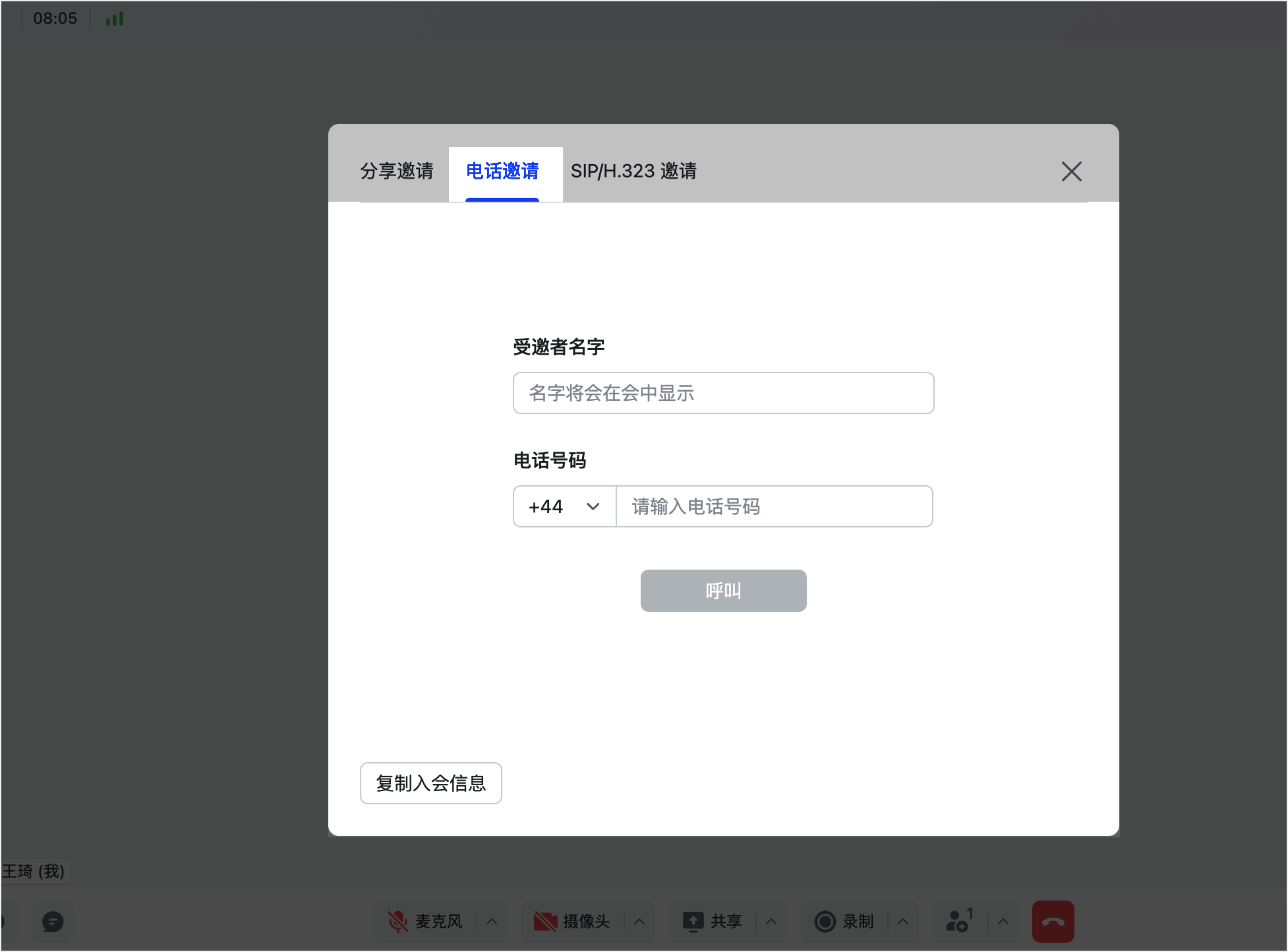The height and width of the screenshot is (952, 1288).
Task: Open the +44 country code dropdown
Action: (565, 506)
